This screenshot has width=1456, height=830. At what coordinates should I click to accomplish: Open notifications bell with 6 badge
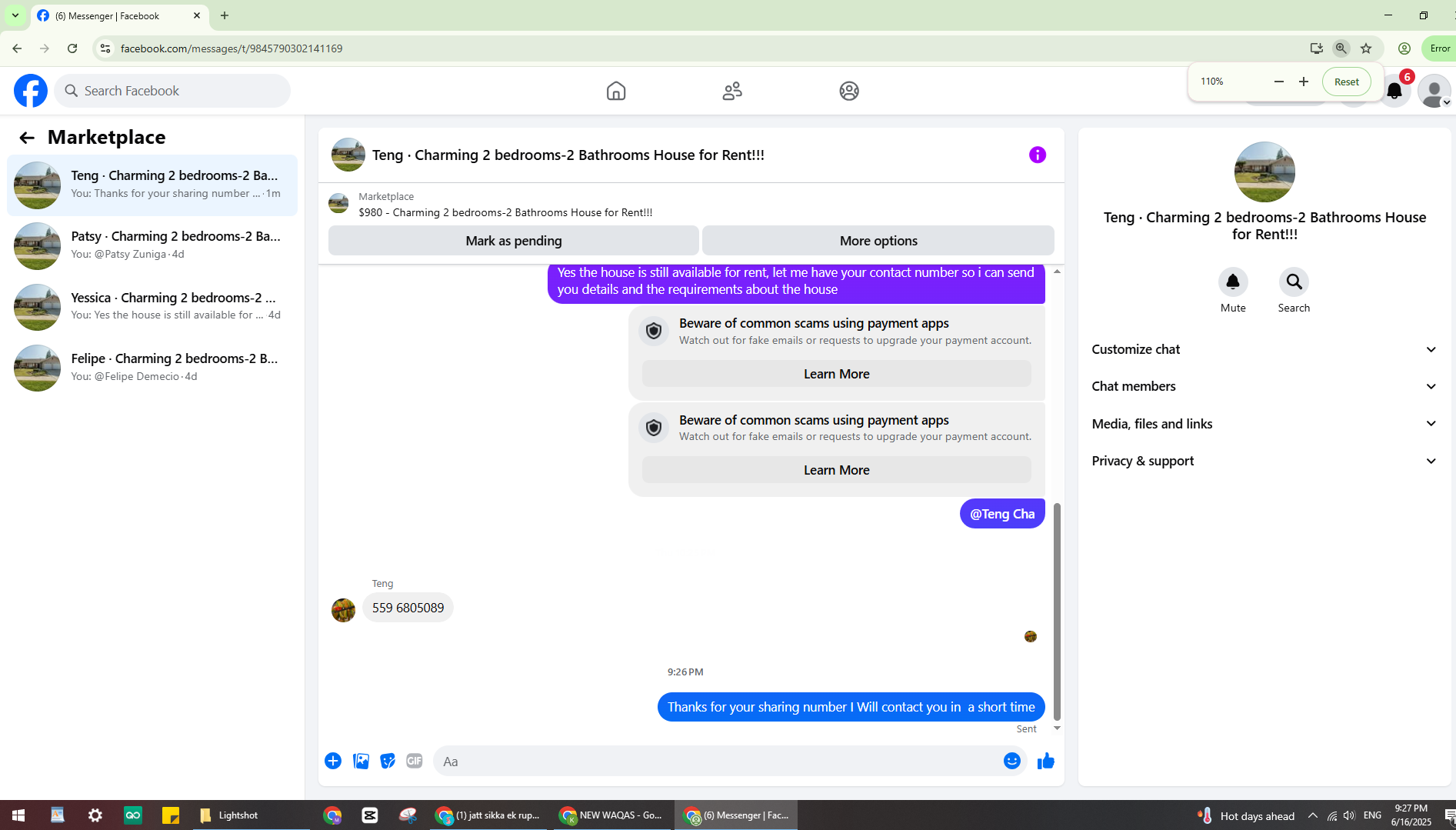point(1394,91)
